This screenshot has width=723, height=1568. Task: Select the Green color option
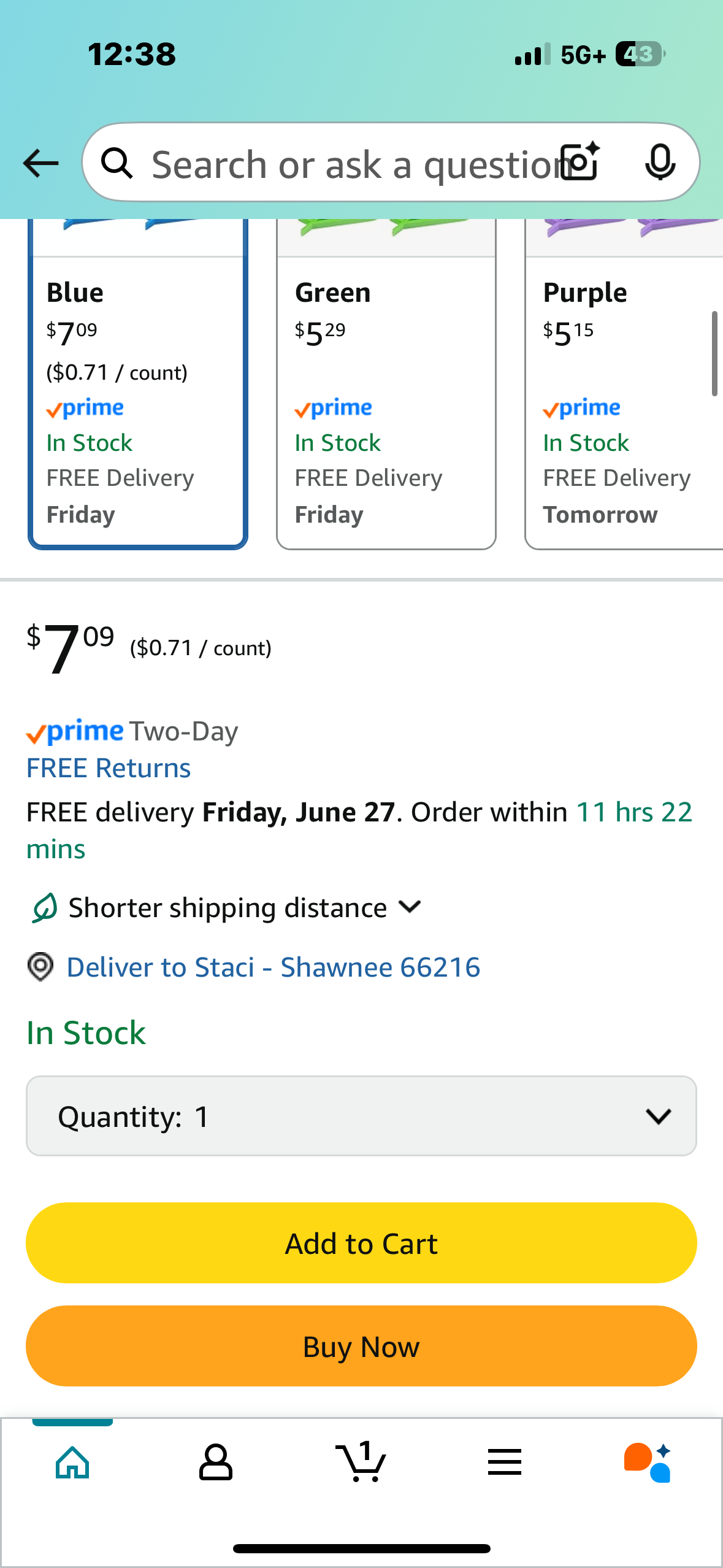click(x=386, y=399)
